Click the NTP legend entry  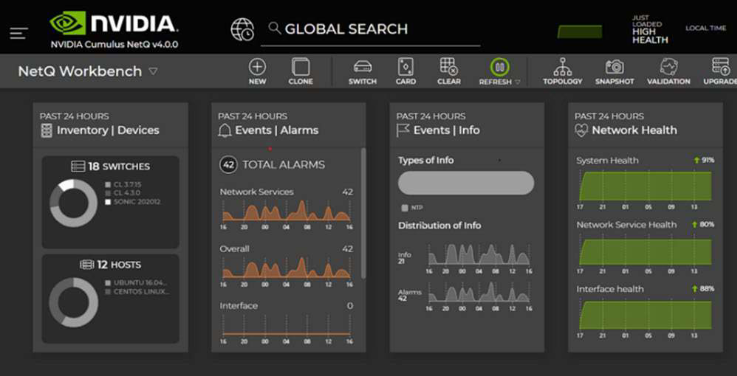coord(412,208)
